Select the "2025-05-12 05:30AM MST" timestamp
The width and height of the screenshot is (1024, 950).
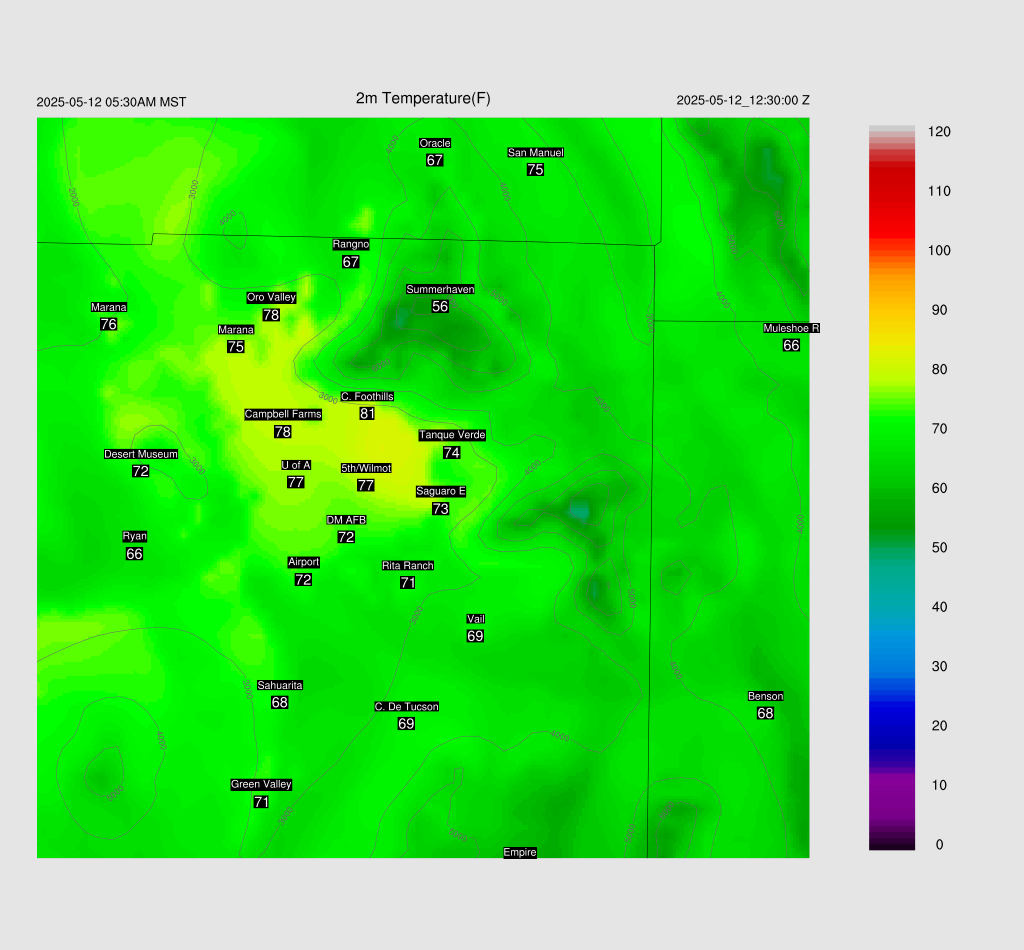(111, 102)
